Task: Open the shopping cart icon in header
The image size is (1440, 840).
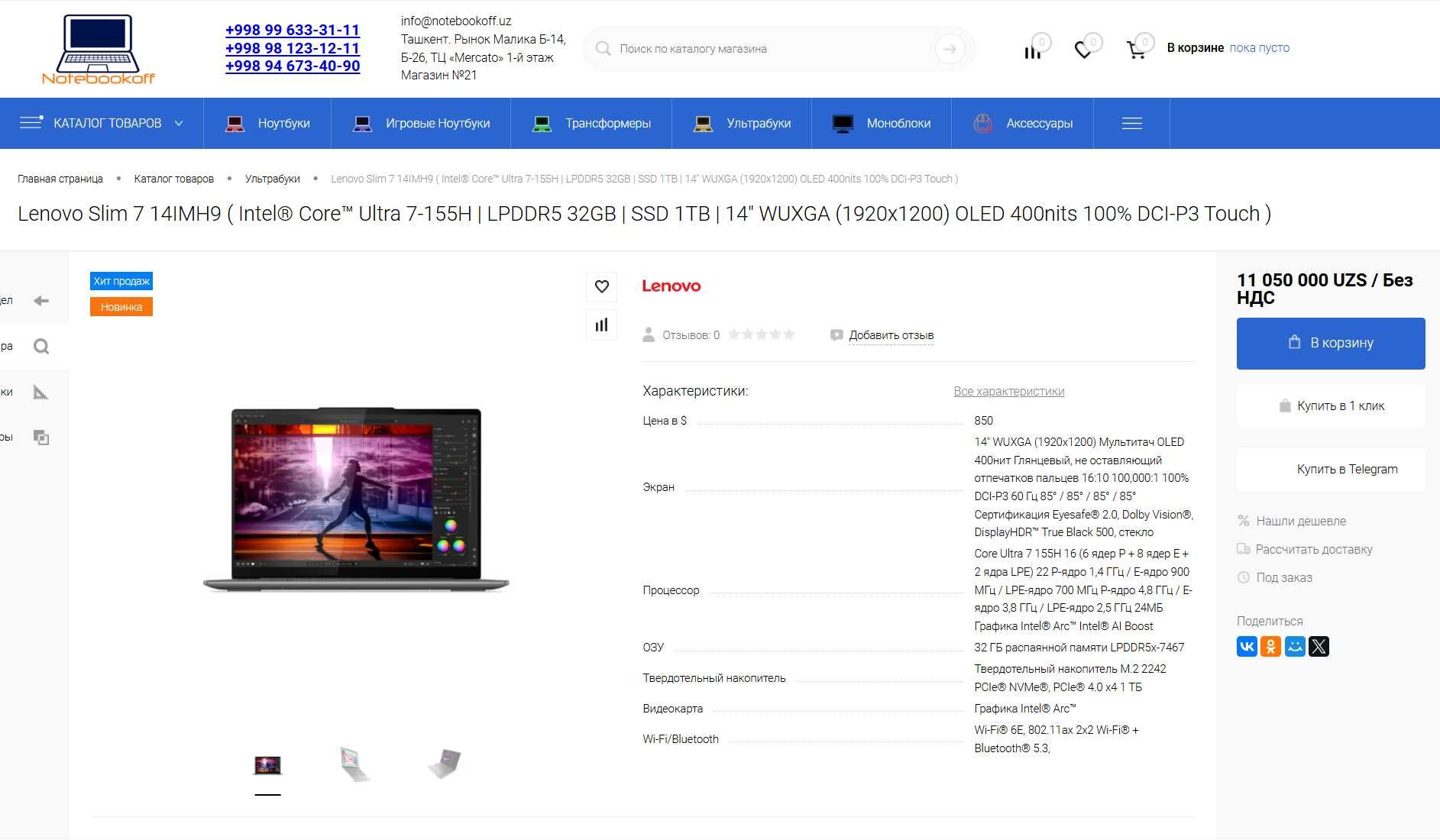Action: click(1135, 50)
